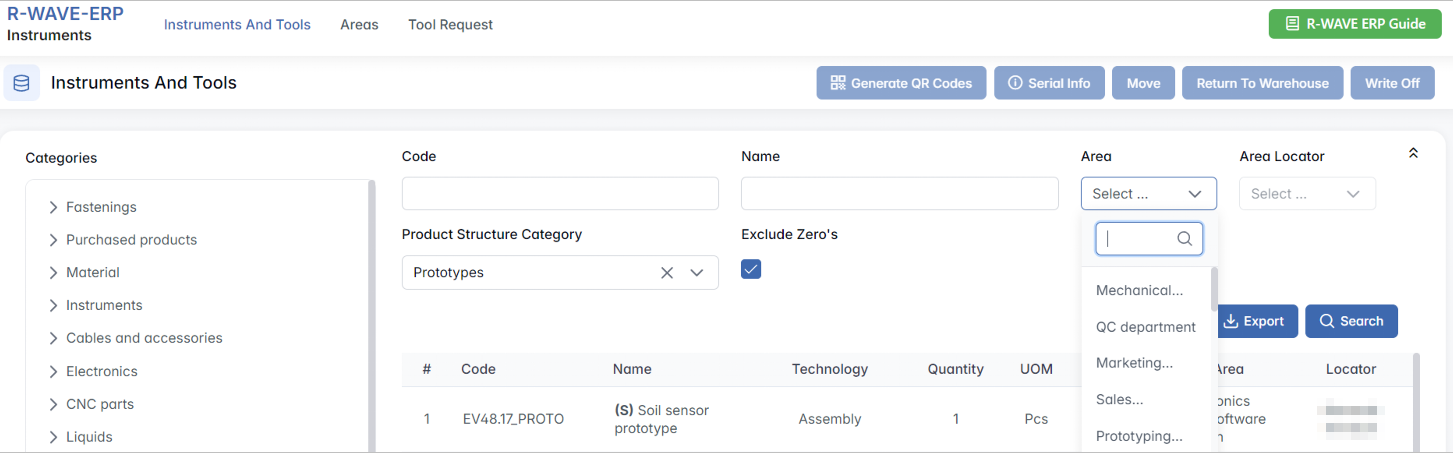Open the Tool Request tab
The height and width of the screenshot is (453, 1453).
click(x=450, y=24)
